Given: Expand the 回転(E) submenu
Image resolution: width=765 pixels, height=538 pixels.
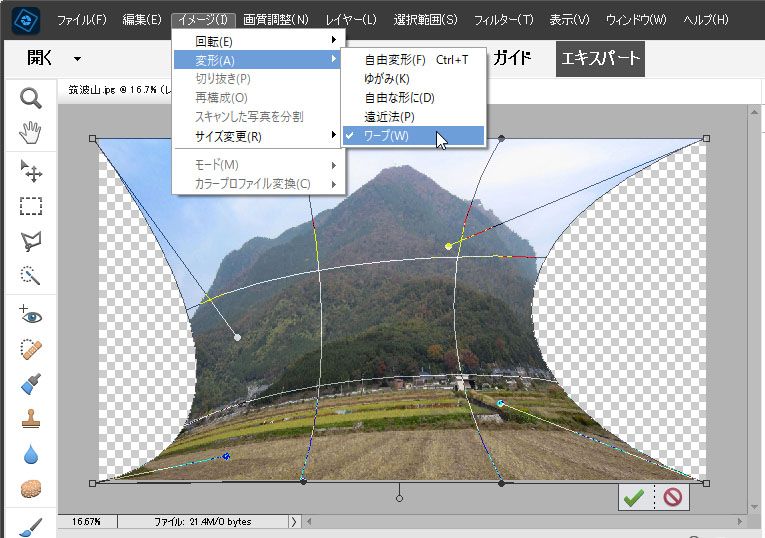Looking at the screenshot, I should 257,41.
